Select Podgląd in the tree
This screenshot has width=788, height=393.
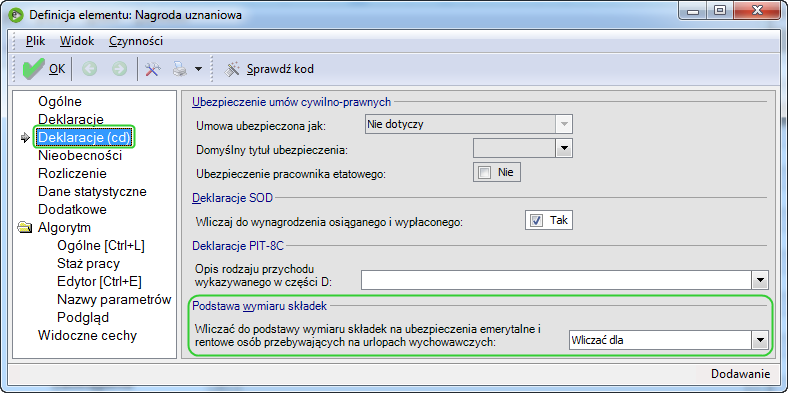click(83, 318)
